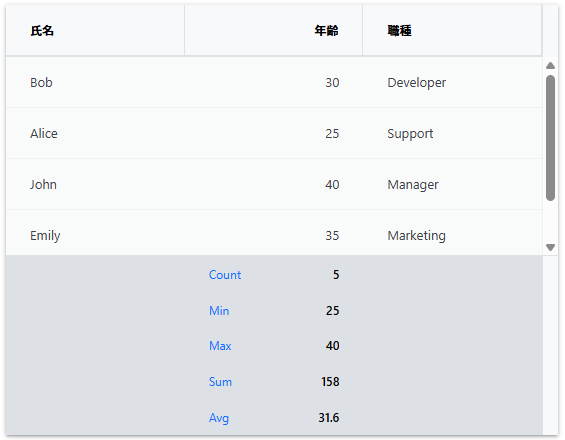Select the Alice name cell
The width and height of the screenshot is (565, 440).
click(x=95, y=133)
